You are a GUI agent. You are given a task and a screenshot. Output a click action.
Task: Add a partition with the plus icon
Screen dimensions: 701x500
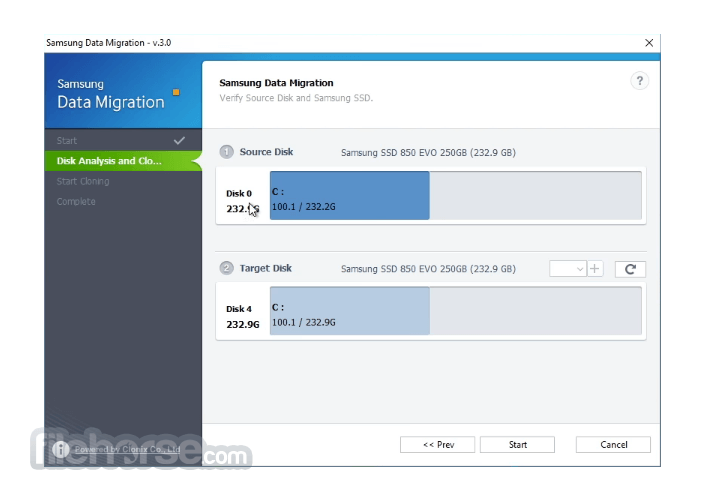point(595,269)
